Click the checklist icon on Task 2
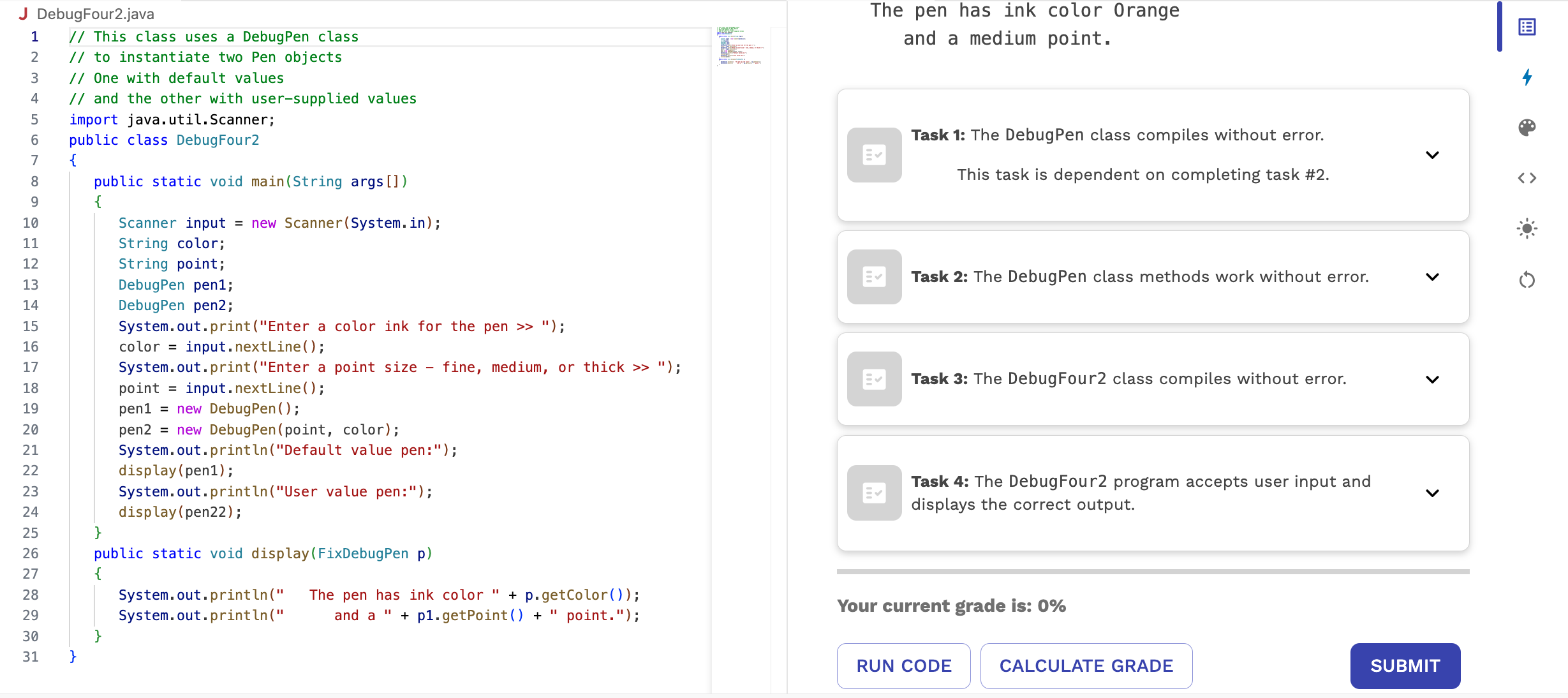 874,277
